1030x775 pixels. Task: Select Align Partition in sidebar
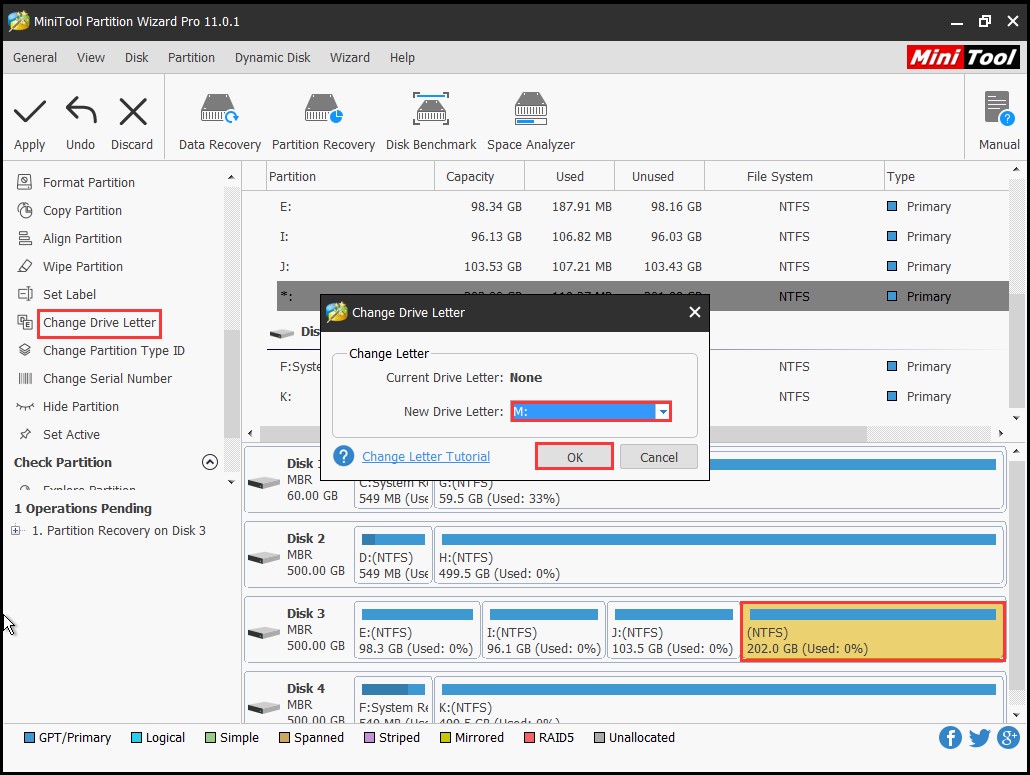click(82, 238)
